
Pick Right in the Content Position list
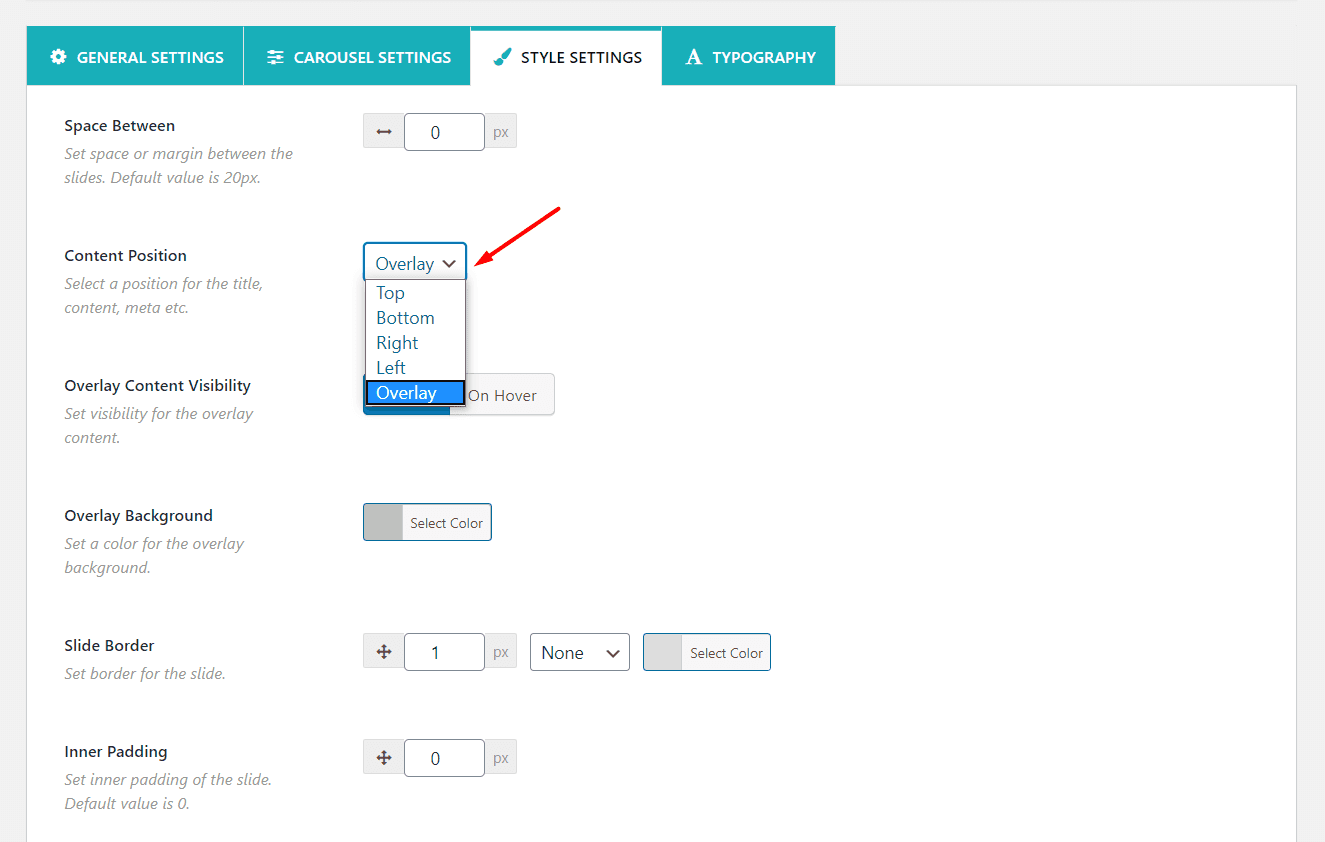point(397,343)
